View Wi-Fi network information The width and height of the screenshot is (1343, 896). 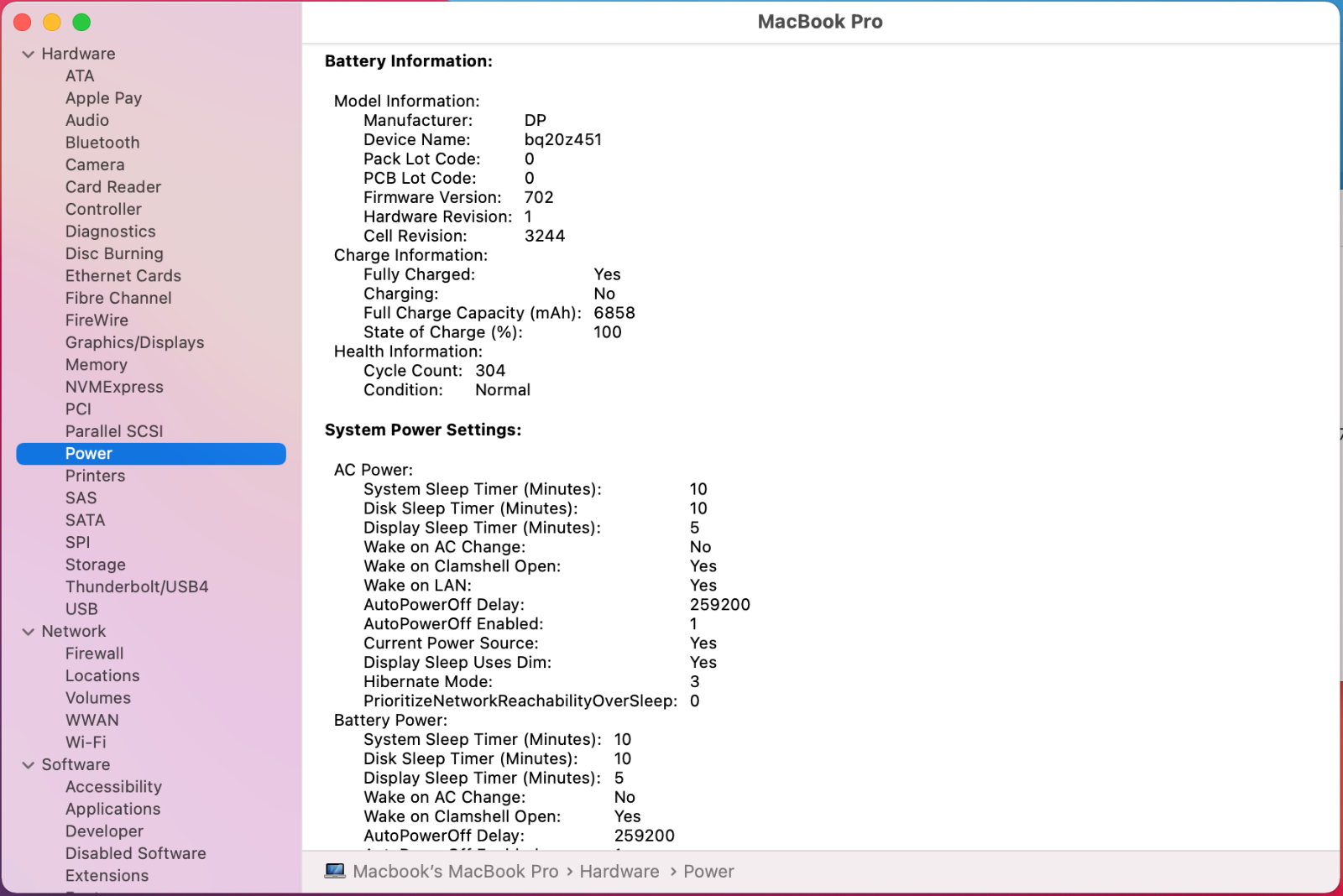tap(86, 742)
